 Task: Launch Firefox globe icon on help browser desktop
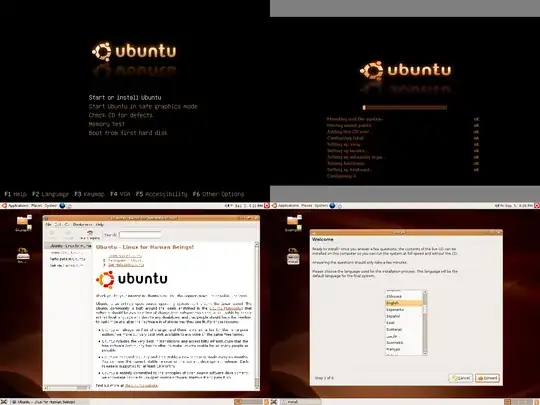(x=62, y=206)
